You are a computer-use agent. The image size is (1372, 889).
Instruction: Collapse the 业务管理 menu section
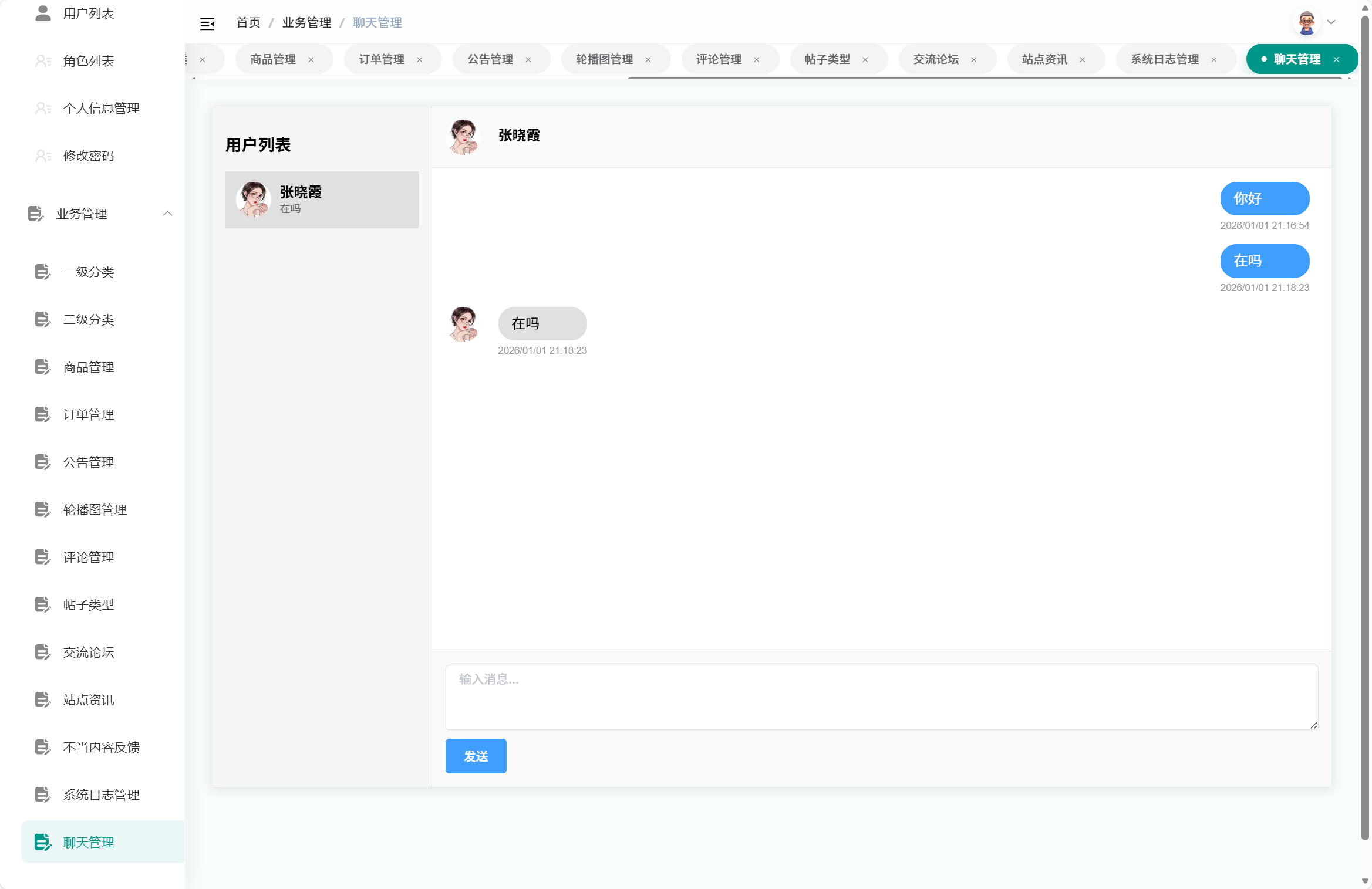coord(168,214)
